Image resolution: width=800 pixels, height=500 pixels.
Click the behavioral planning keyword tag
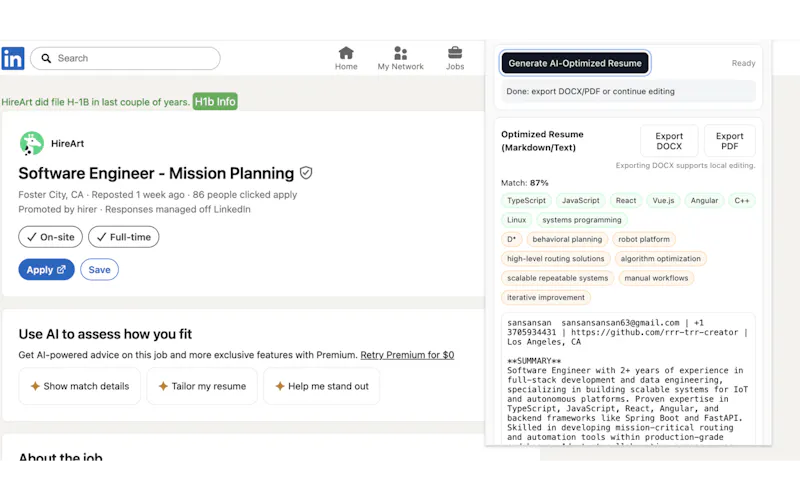point(567,239)
